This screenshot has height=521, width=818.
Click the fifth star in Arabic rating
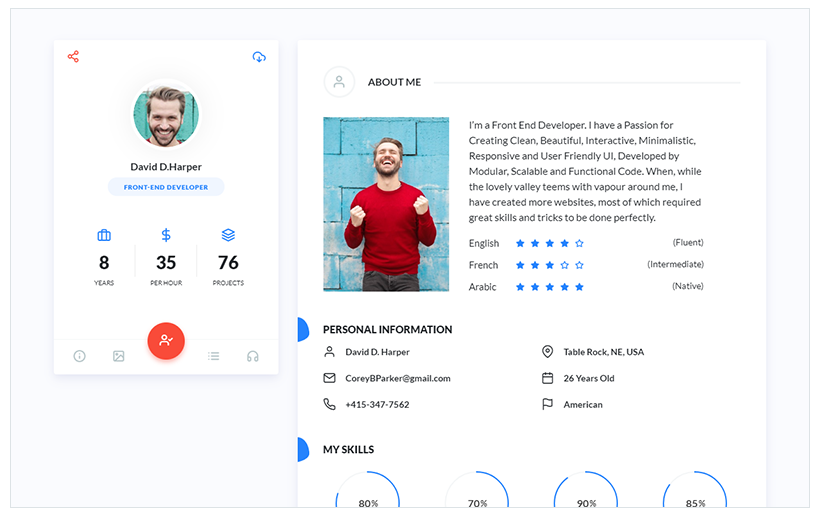(x=579, y=287)
